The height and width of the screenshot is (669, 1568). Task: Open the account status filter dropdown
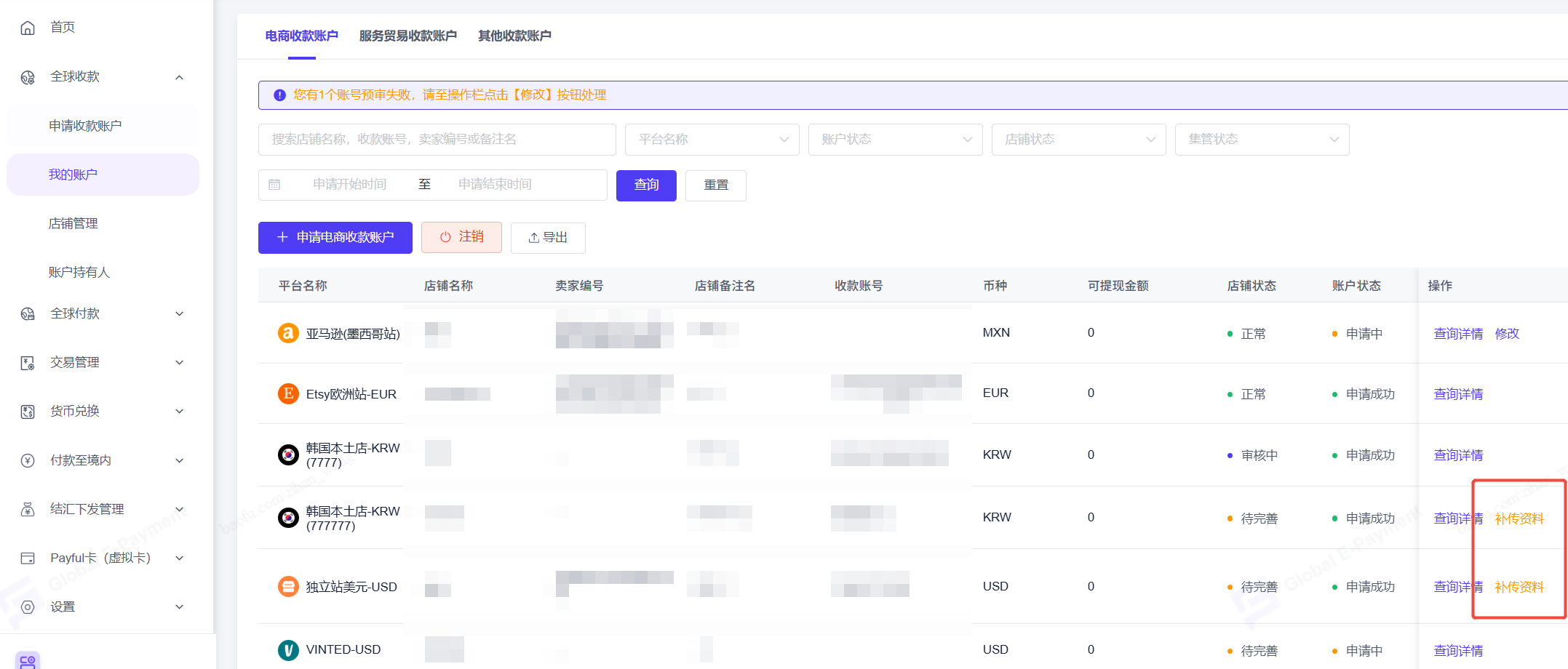coord(895,139)
